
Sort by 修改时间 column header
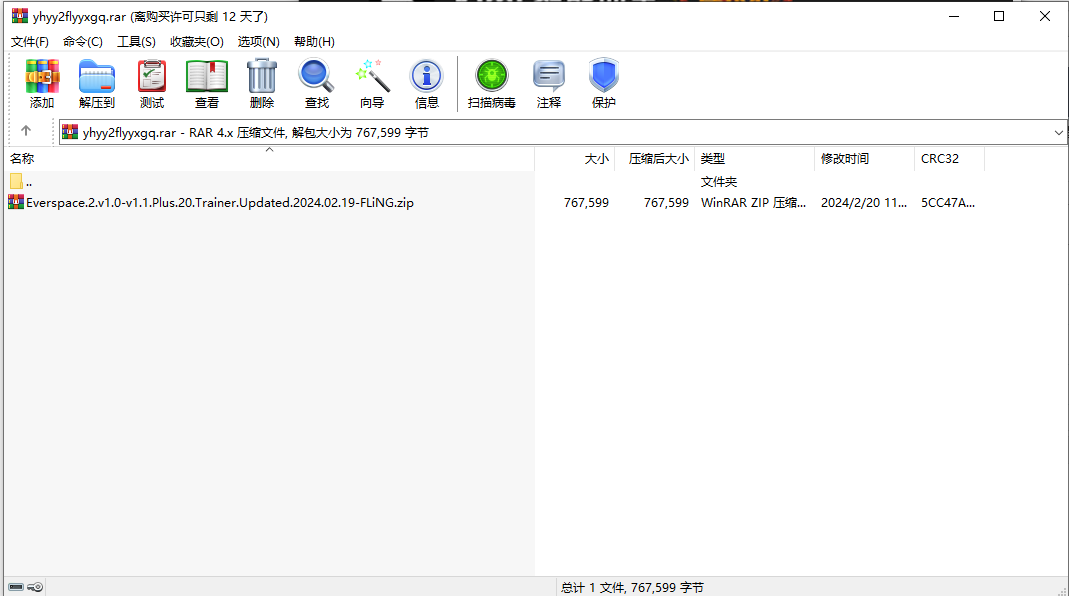pyautogui.click(x=864, y=158)
